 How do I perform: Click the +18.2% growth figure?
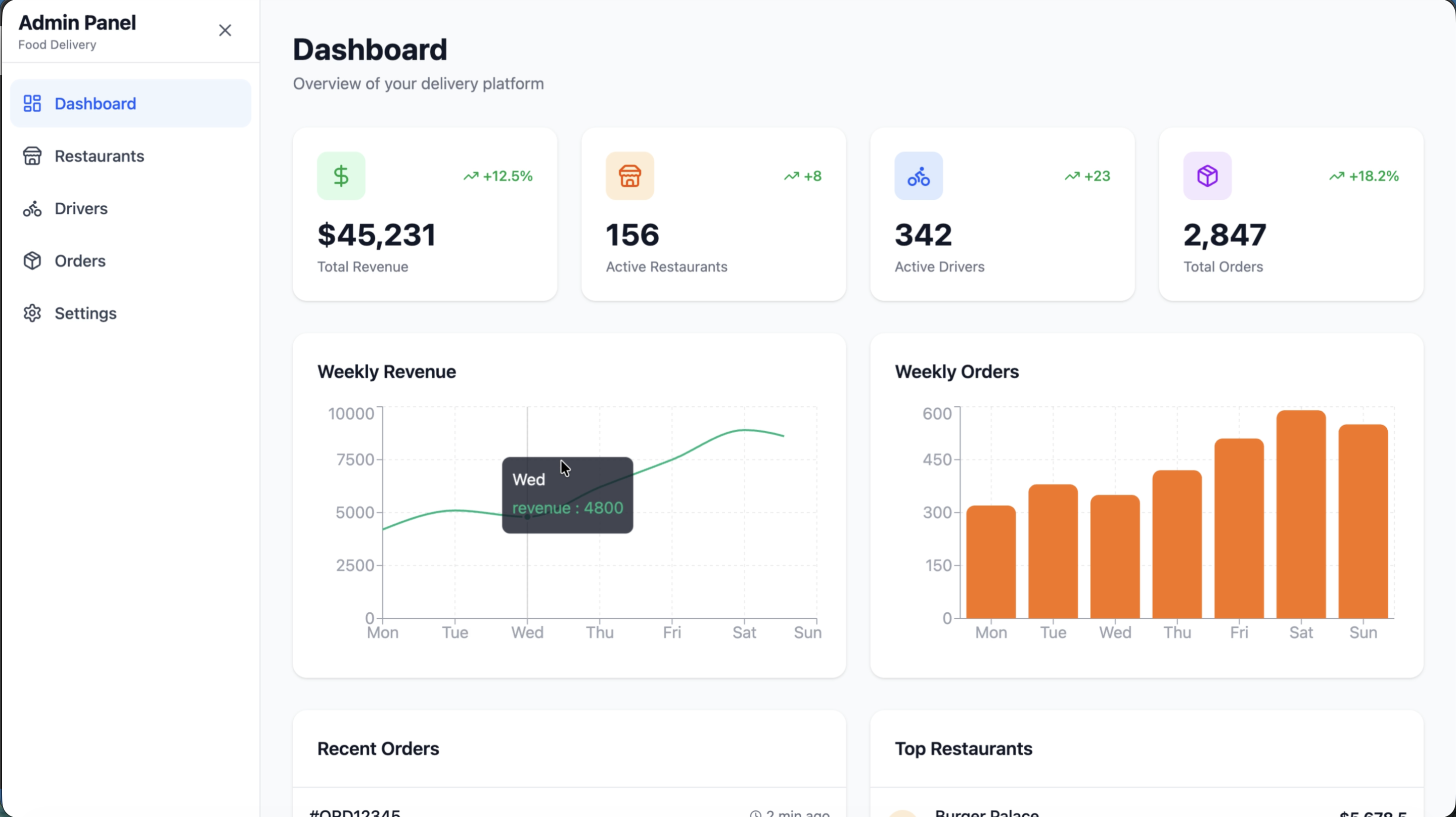click(1374, 176)
